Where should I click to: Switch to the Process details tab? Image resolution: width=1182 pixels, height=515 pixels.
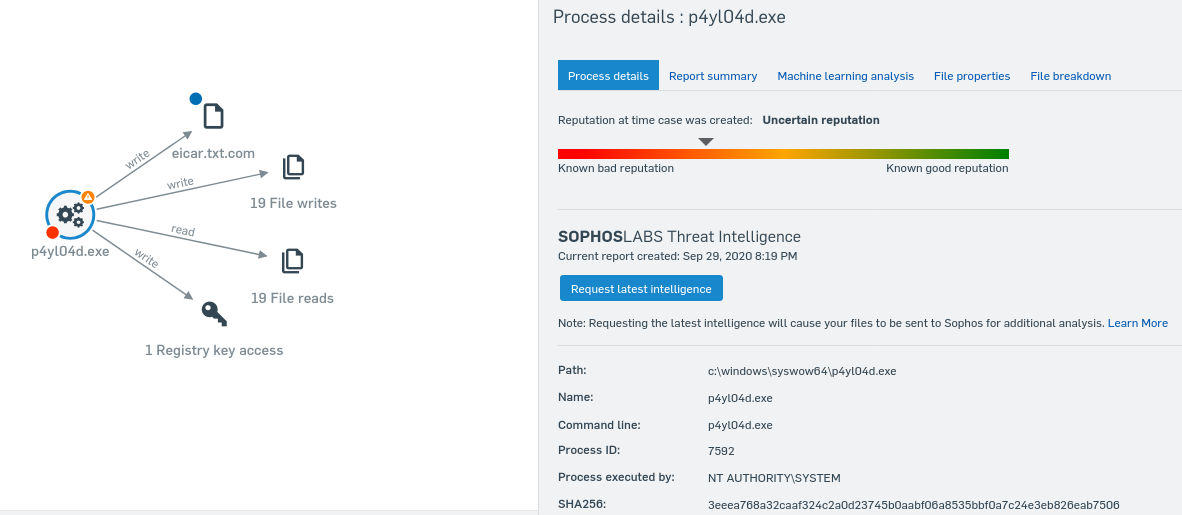pos(608,76)
